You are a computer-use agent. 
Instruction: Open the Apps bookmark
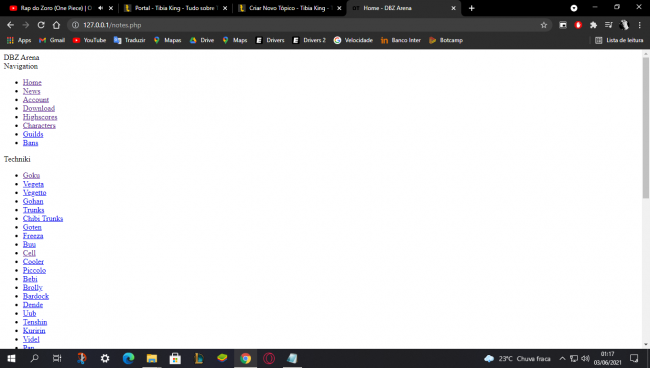pyautogui.click(x=19, y=40)
